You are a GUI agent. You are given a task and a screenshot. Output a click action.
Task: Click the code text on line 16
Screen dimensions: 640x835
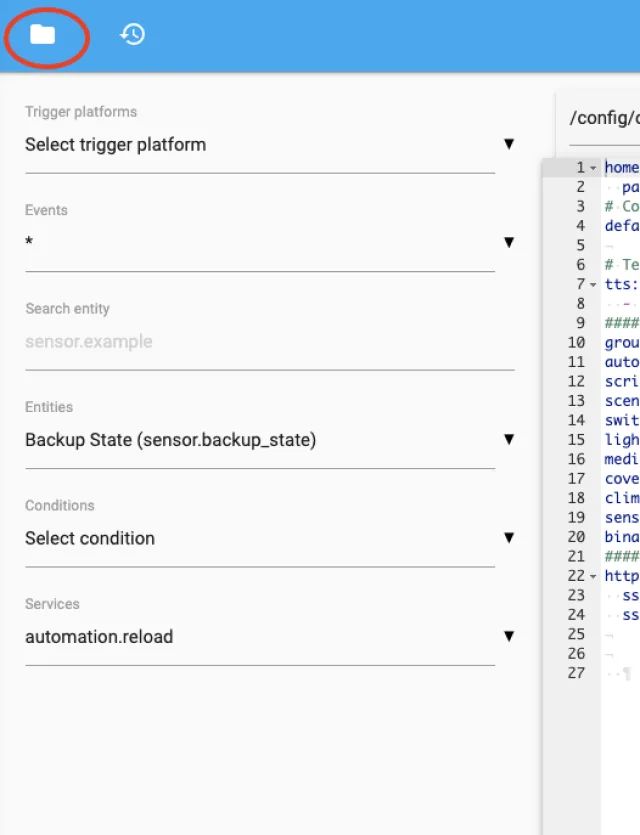[x=621, y=460]
